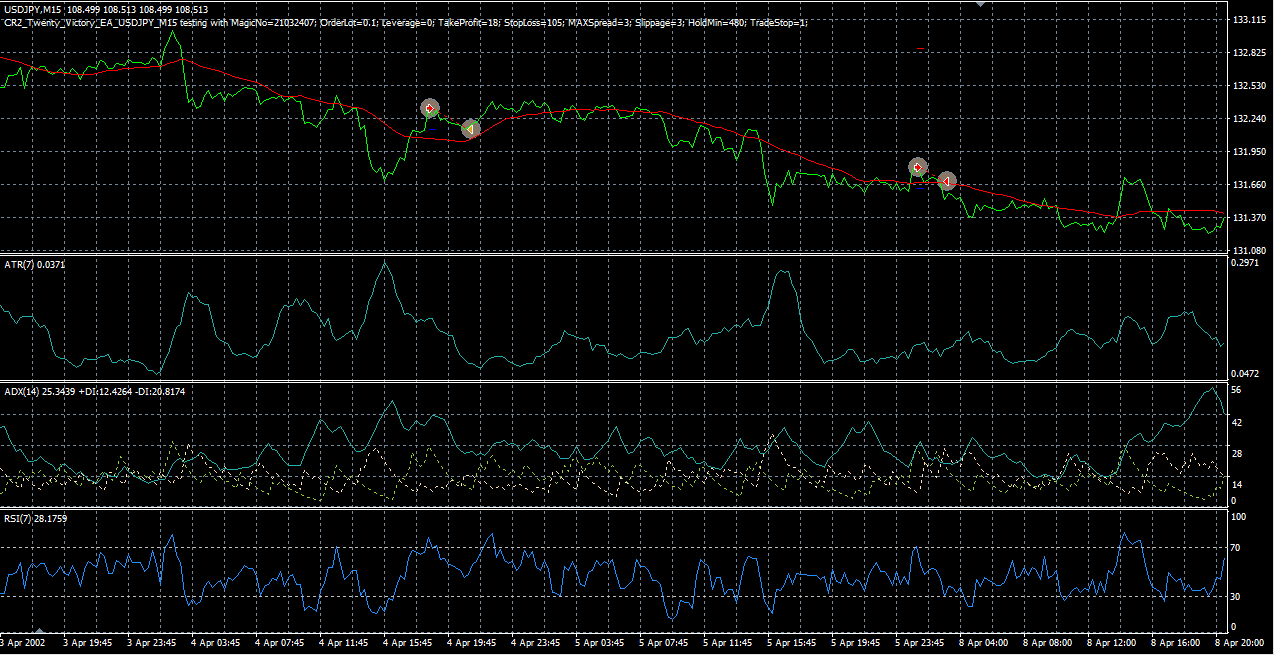Click time axis label 5 Apr 11:45
The image size is (1275, 655).
[x=727, y=643]
